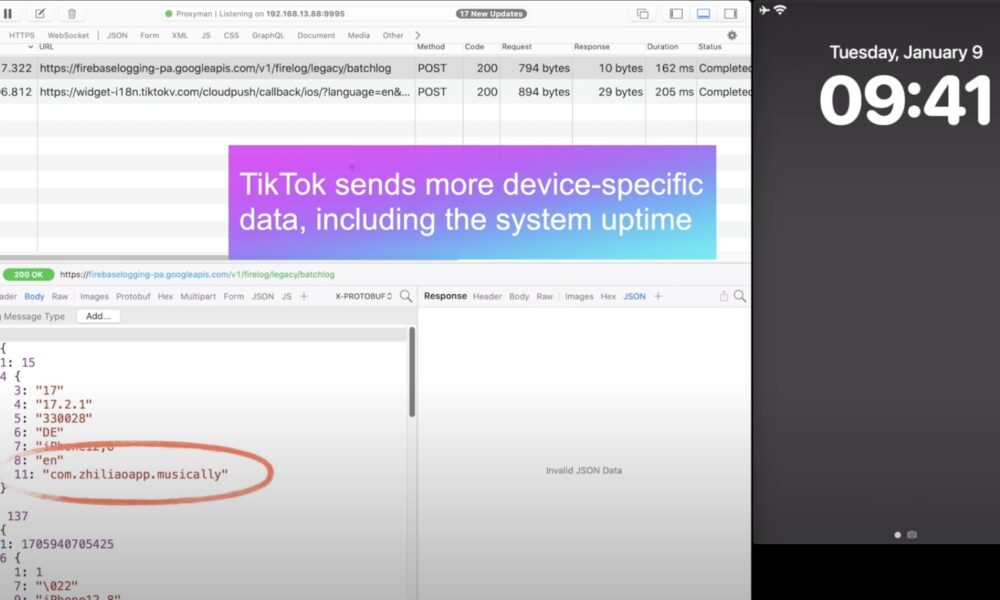1000x600 pixels.
Task: Filter traffic by Form in top filter bar
Action: coord(150,35)
